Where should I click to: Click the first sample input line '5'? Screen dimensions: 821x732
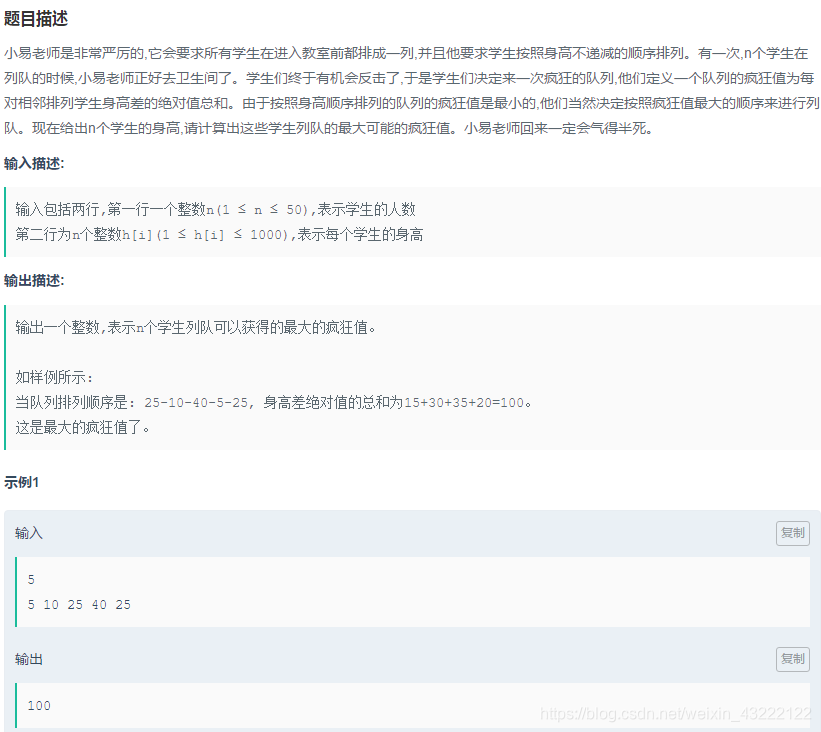(31, 580)
